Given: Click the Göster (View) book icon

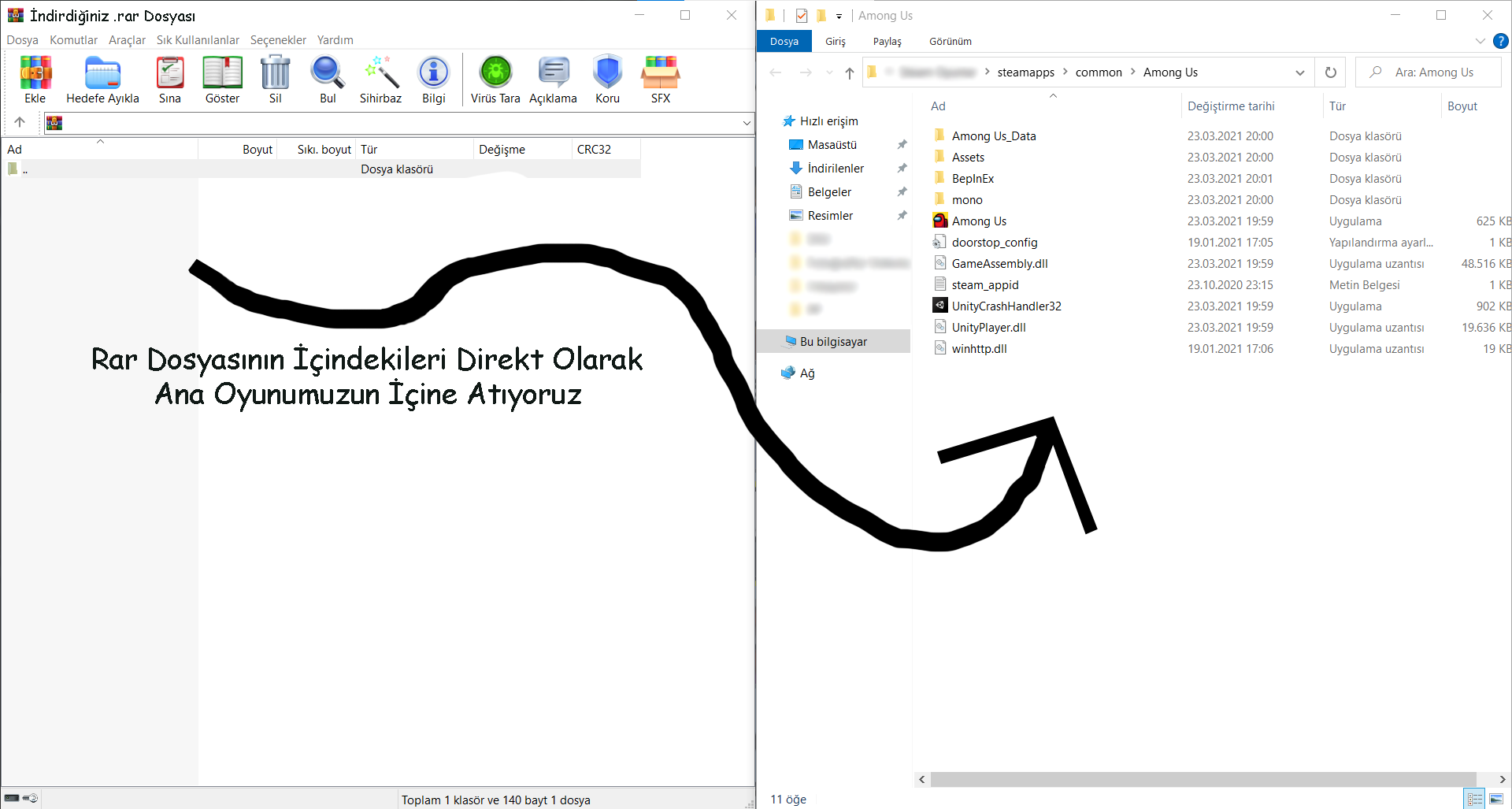Looking at the screenshot, I should pos(223,72).
